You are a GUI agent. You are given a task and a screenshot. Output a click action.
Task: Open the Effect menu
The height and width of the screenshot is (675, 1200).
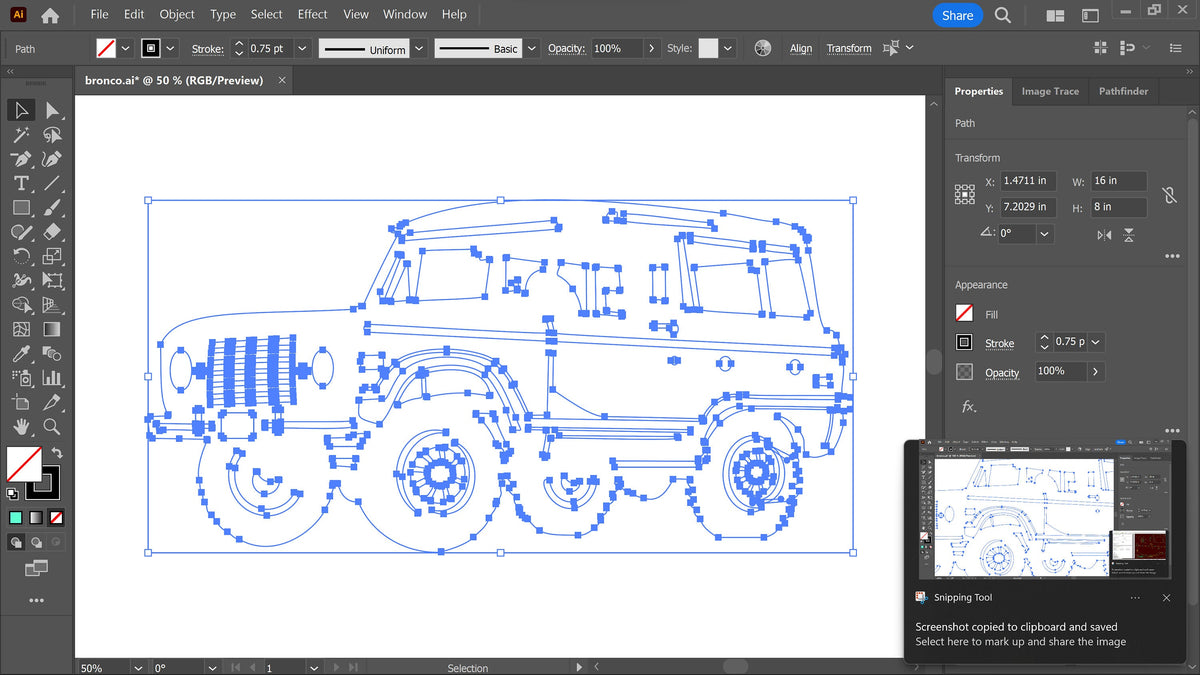312,14
